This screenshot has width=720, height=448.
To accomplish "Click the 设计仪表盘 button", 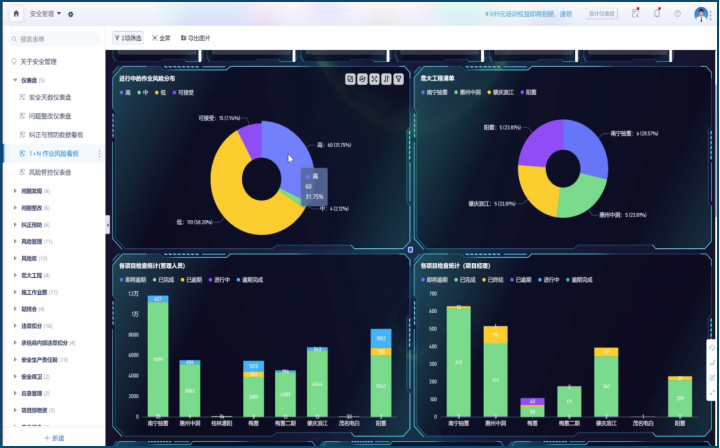I will click(602, 14).
